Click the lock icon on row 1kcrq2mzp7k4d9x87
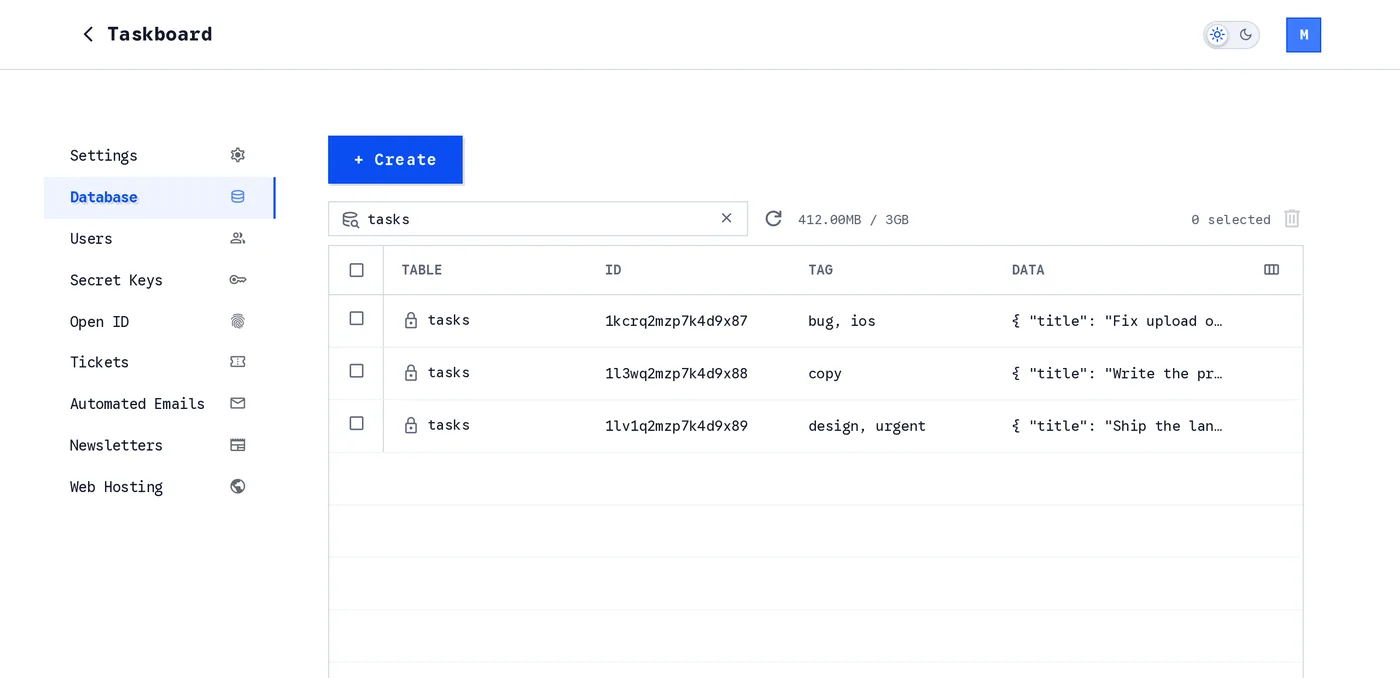Image resolution: width=1400 pixels, height=678 pixels. pyautogui.click(x=410, y=320)
